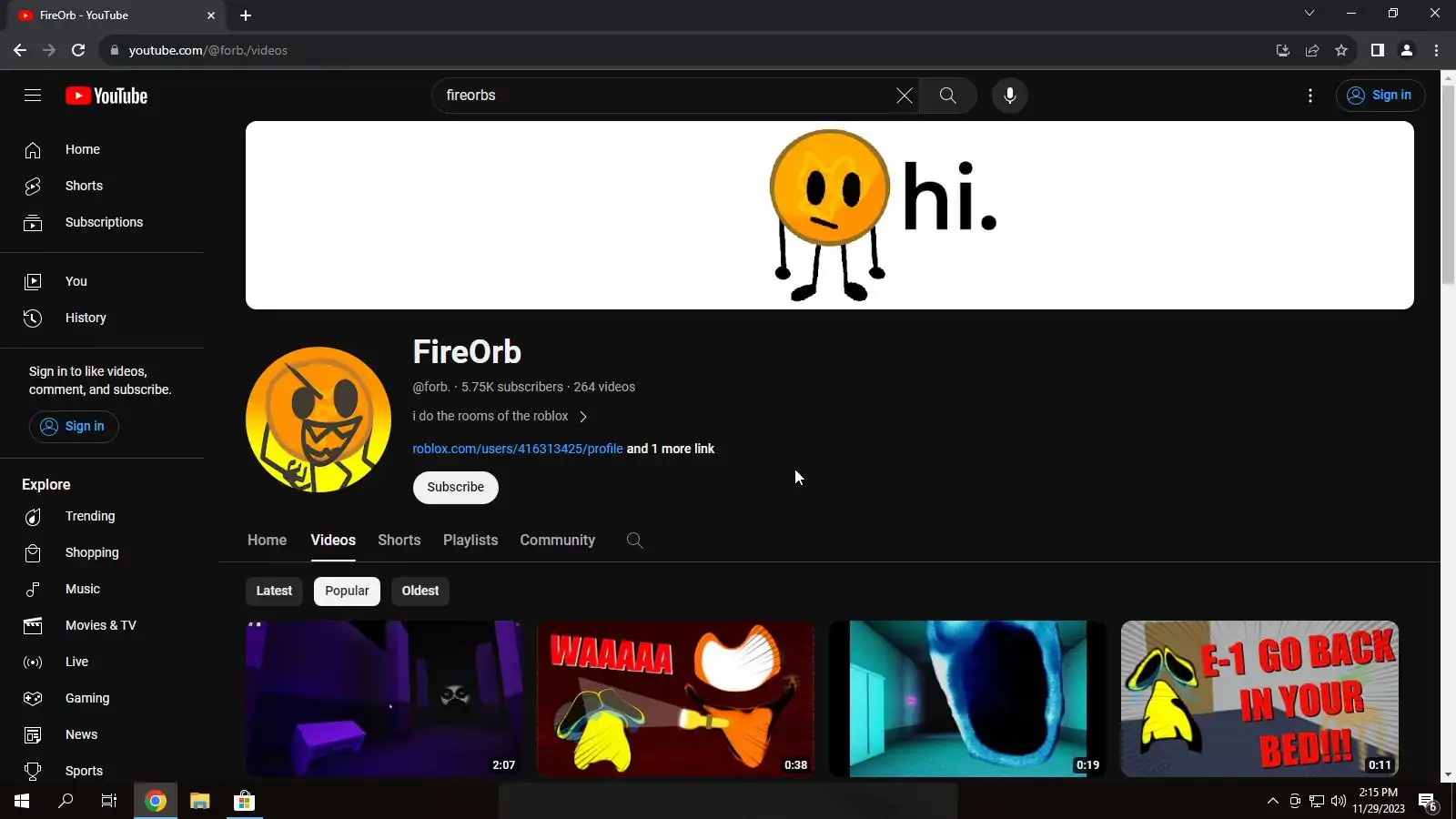Select the FireOrb - YouTube browser tab
Viewport: 1456px width, 819px height.
116,15
